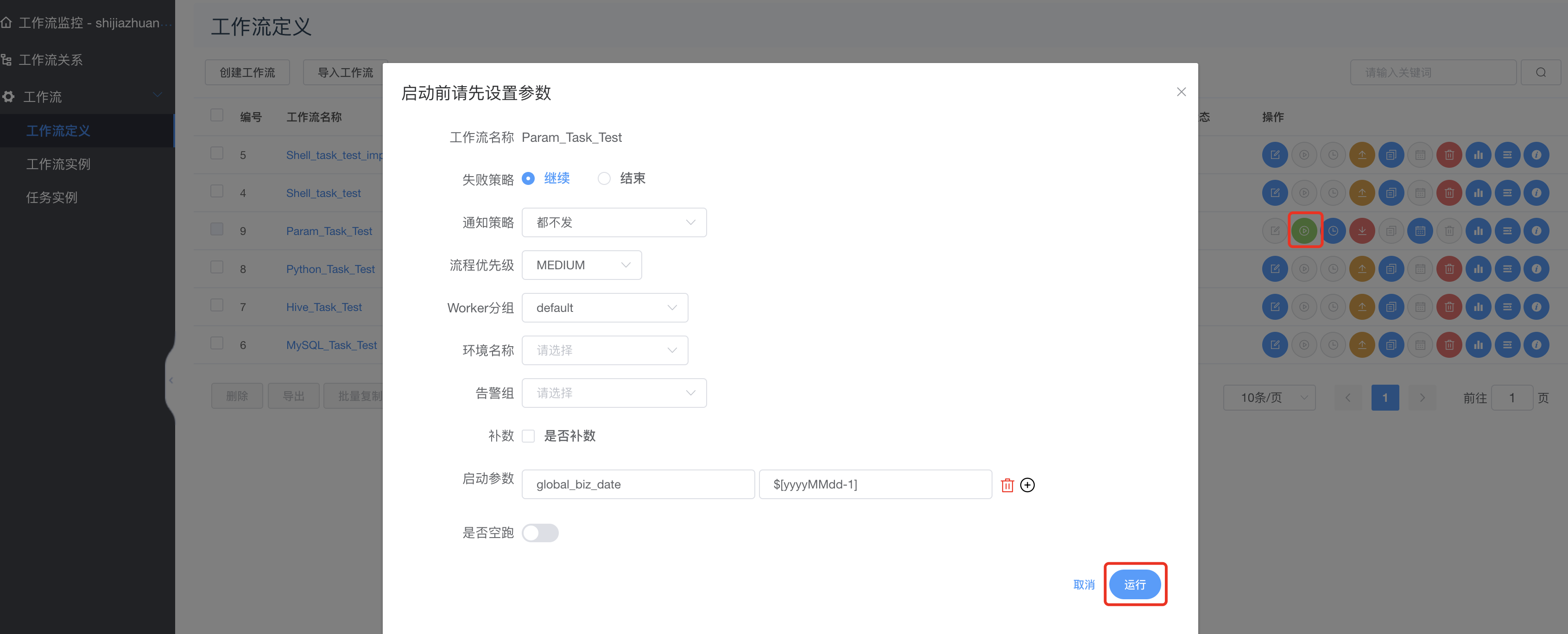This screenshot has height=634, width=1568.
Task: Open the MEDIUM process priority dropdown
Action: click(x=582, y=265)
